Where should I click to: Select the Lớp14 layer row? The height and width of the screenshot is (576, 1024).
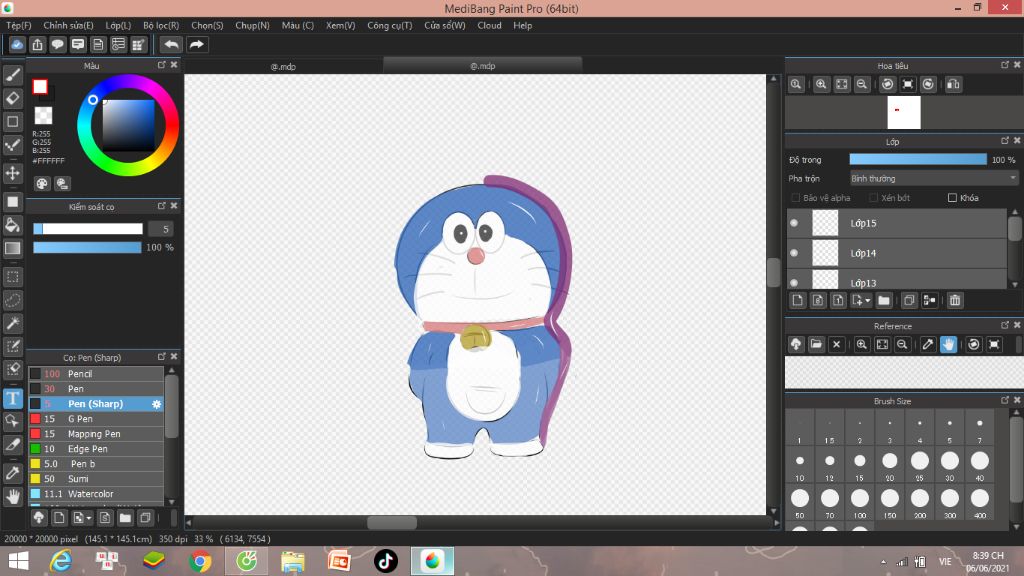pos(897,253)
